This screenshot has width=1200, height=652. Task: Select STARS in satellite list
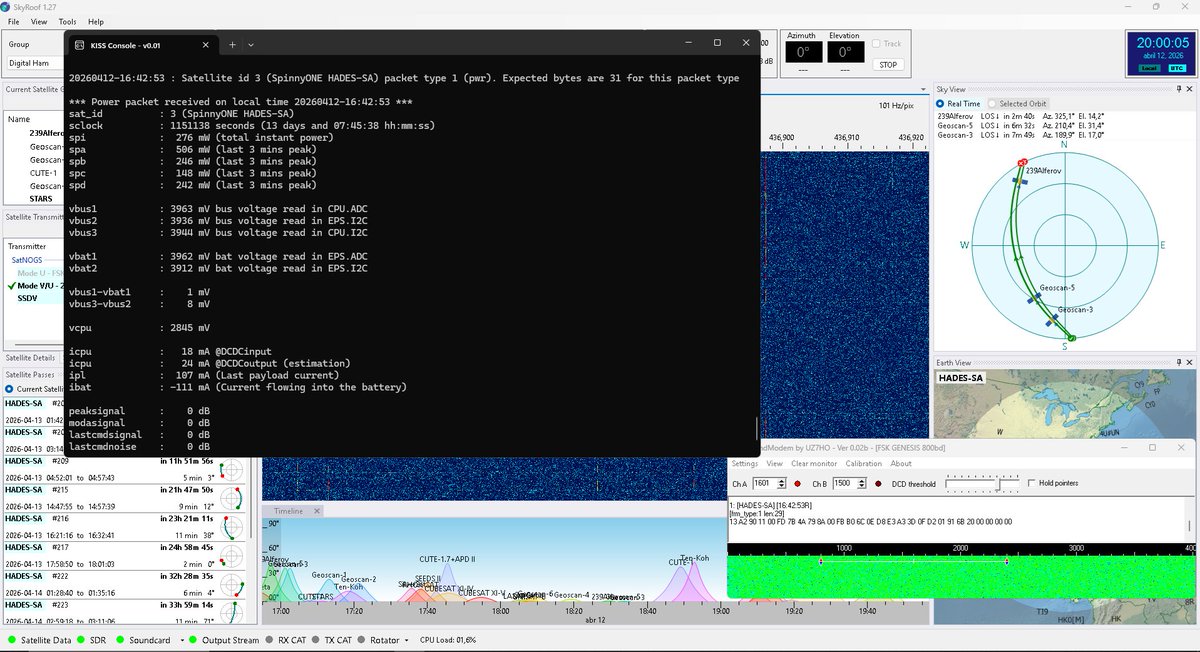pos(42,198)
